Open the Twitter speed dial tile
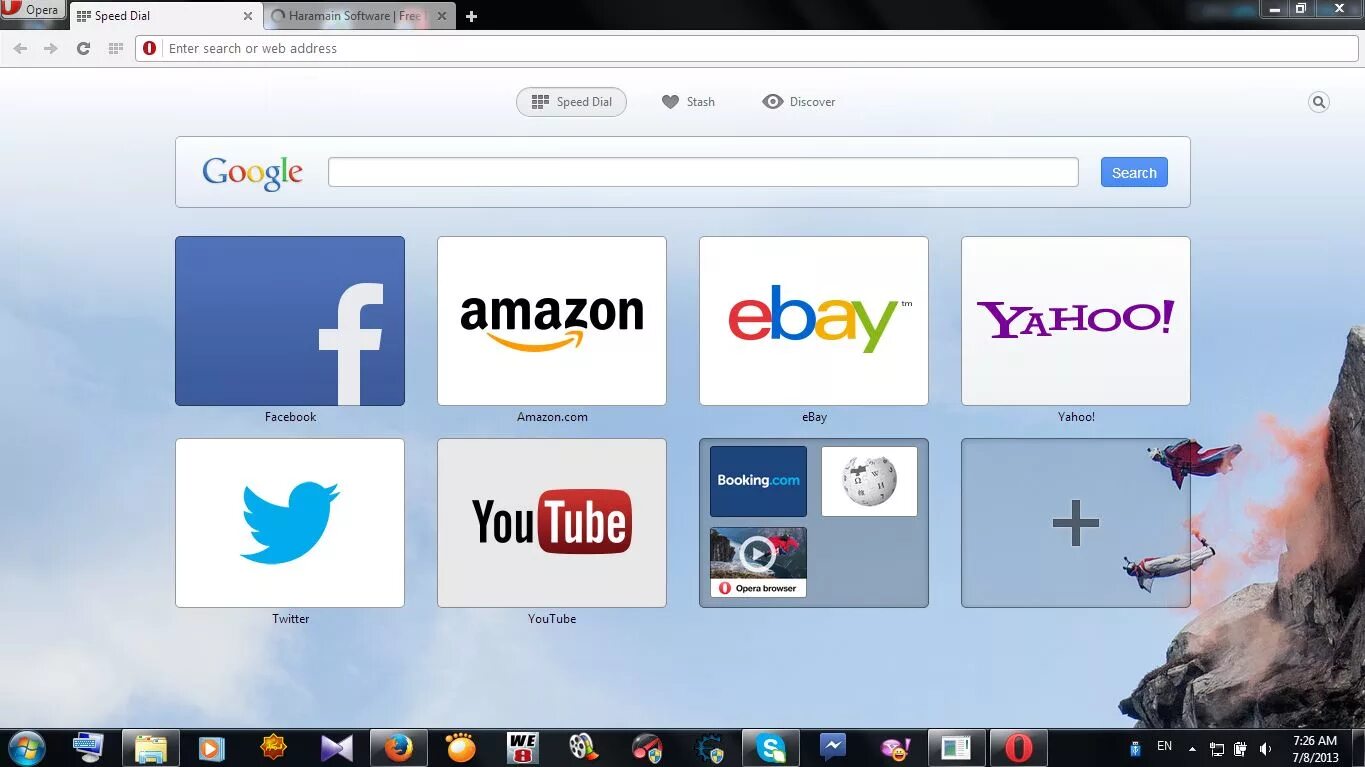Viewport: 1365px width, 767px height. tap(290, 523)
